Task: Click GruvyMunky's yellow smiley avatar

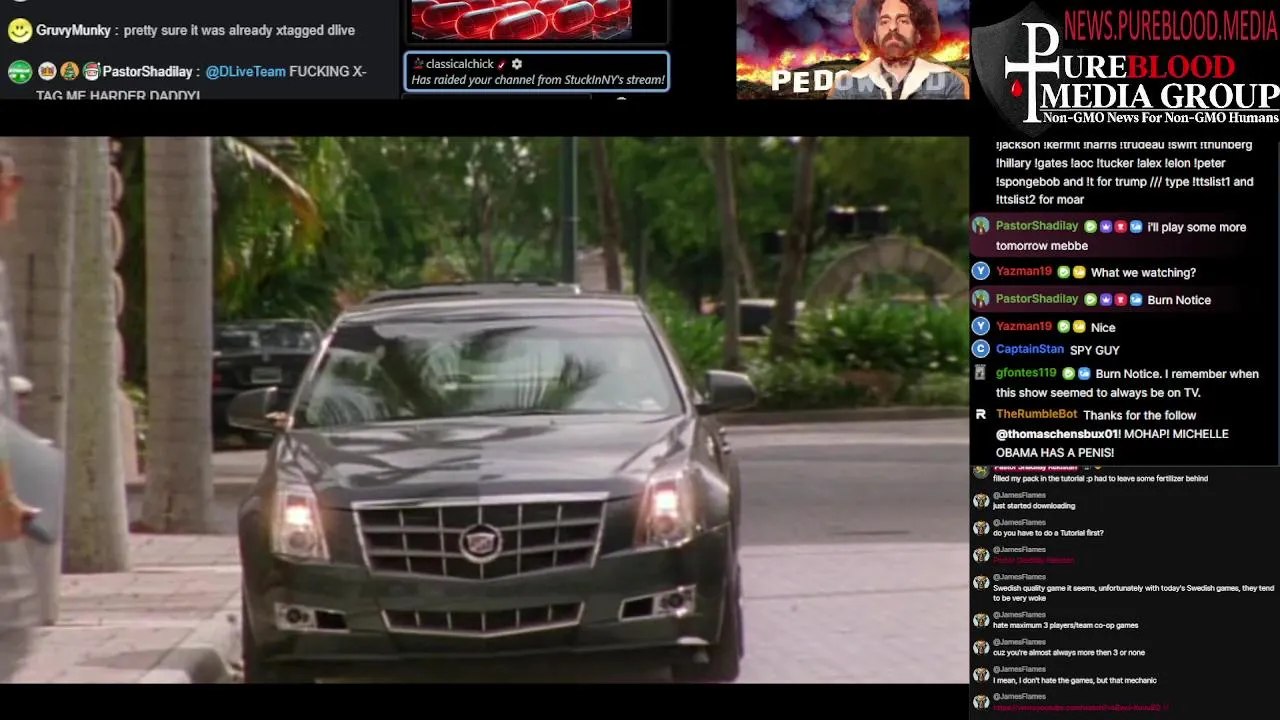Action: coord(19,30)
